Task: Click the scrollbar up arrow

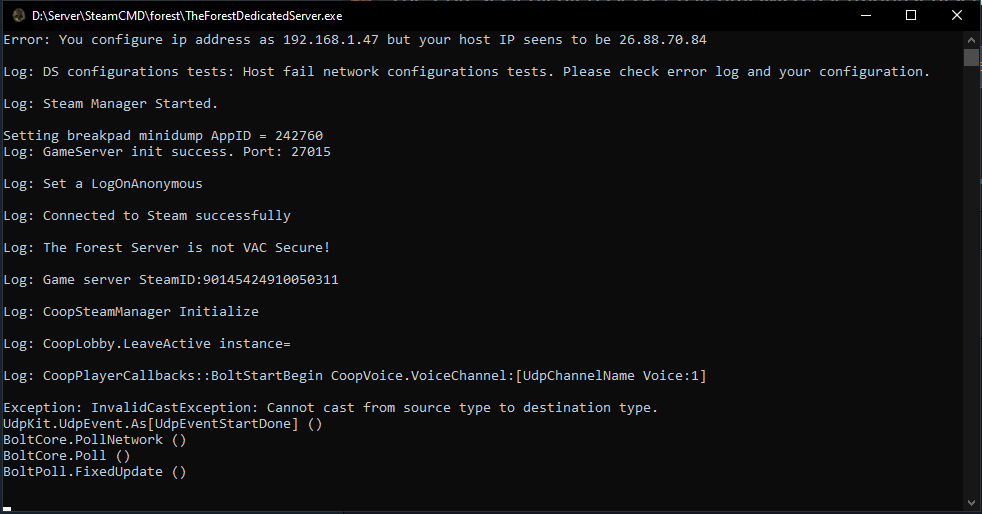Action: click(971, 40)
